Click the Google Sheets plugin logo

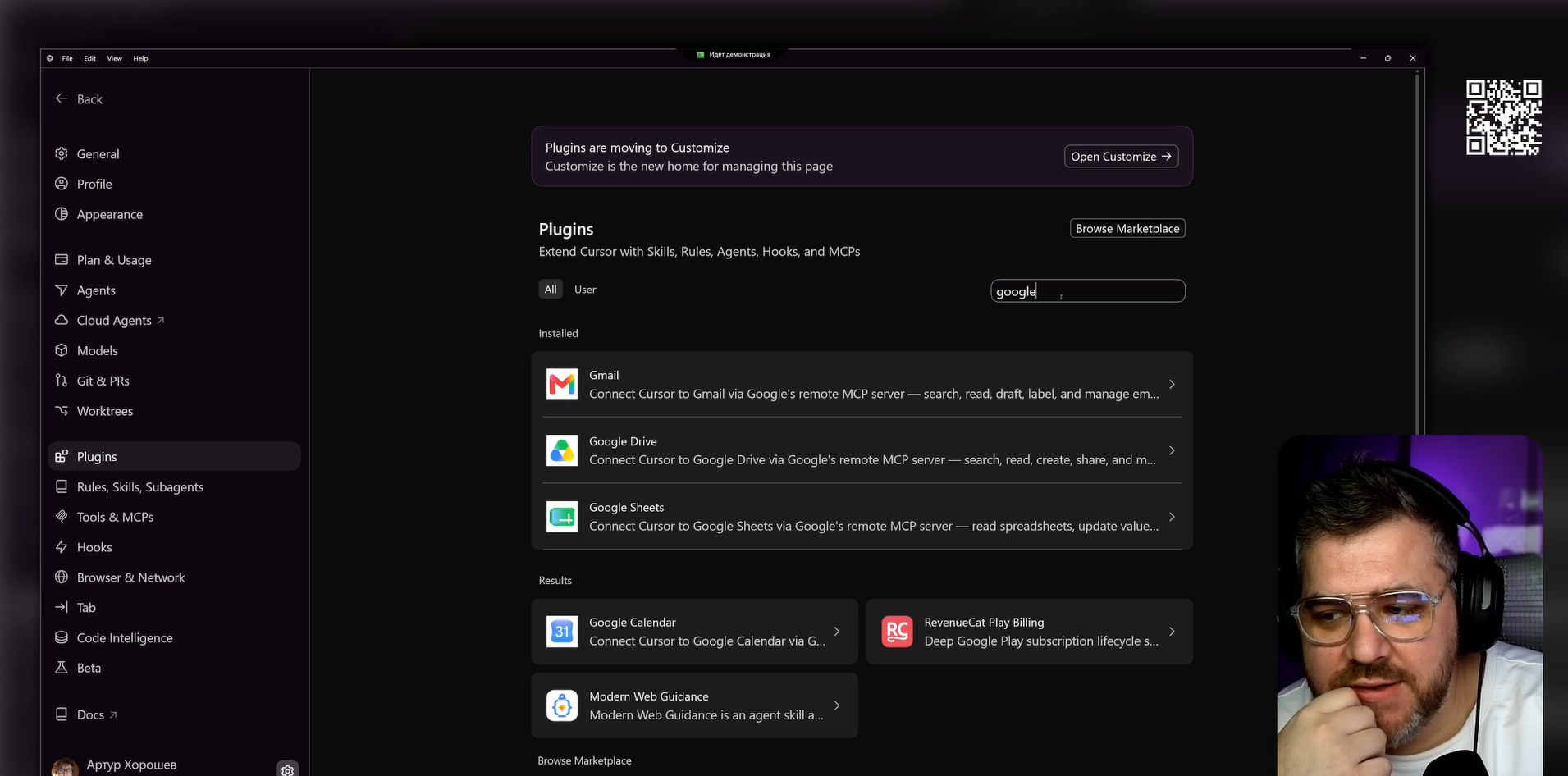[x=562, y=517]
